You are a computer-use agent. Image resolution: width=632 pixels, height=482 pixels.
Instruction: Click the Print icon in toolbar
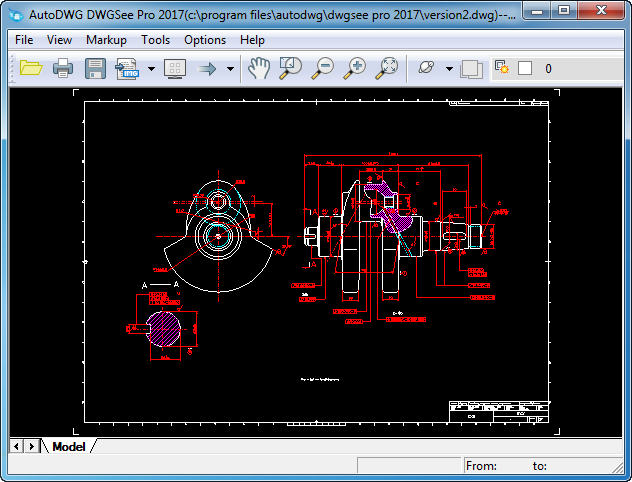click(x=63, y=68)
